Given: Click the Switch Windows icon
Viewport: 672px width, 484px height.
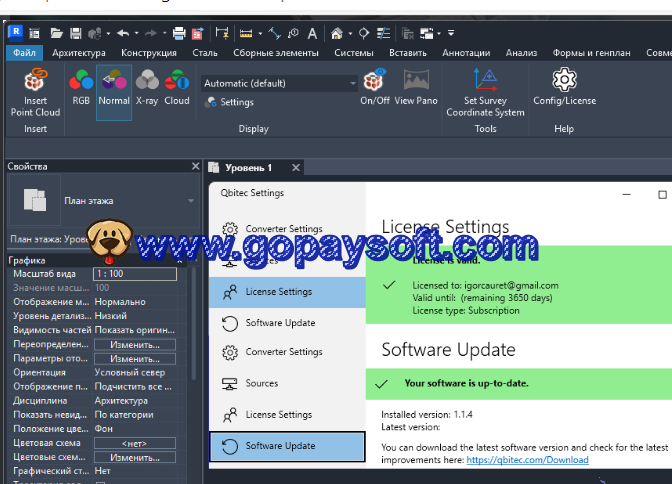Looking at the screenshot, I should tap(427, 33).
